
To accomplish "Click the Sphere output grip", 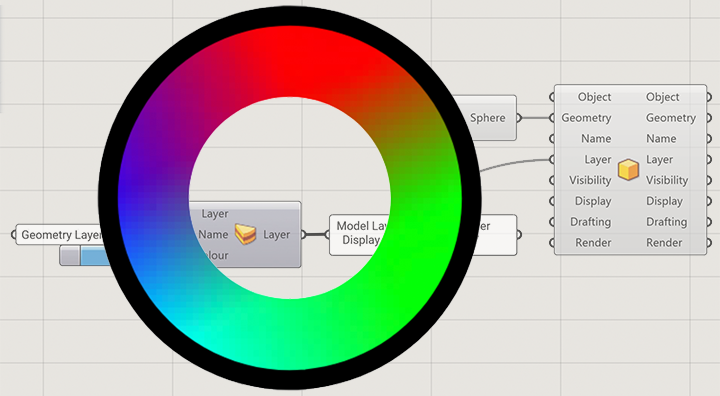I will tap(519, 118).
